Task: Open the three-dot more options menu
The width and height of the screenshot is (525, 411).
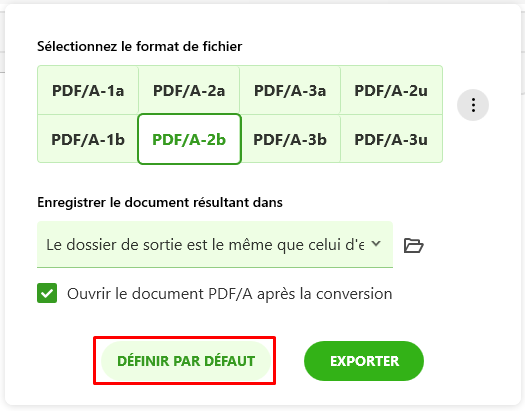Action: click(473, 105)
